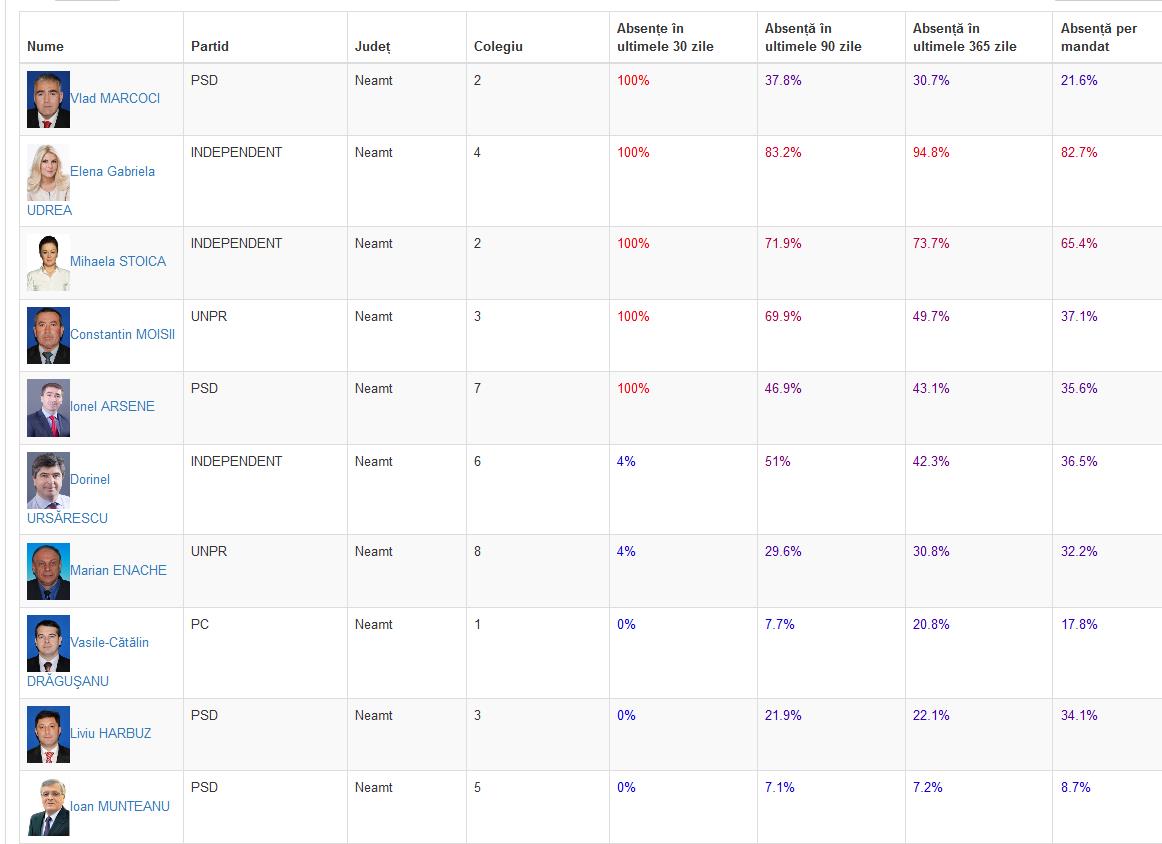Sort table by Partid column header
This screenshot has height=844, width=1162.
(x=210, y=46)
